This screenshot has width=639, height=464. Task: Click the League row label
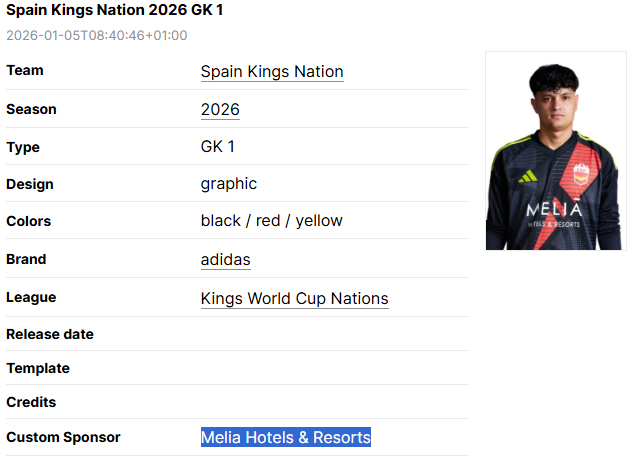[31, 297]
